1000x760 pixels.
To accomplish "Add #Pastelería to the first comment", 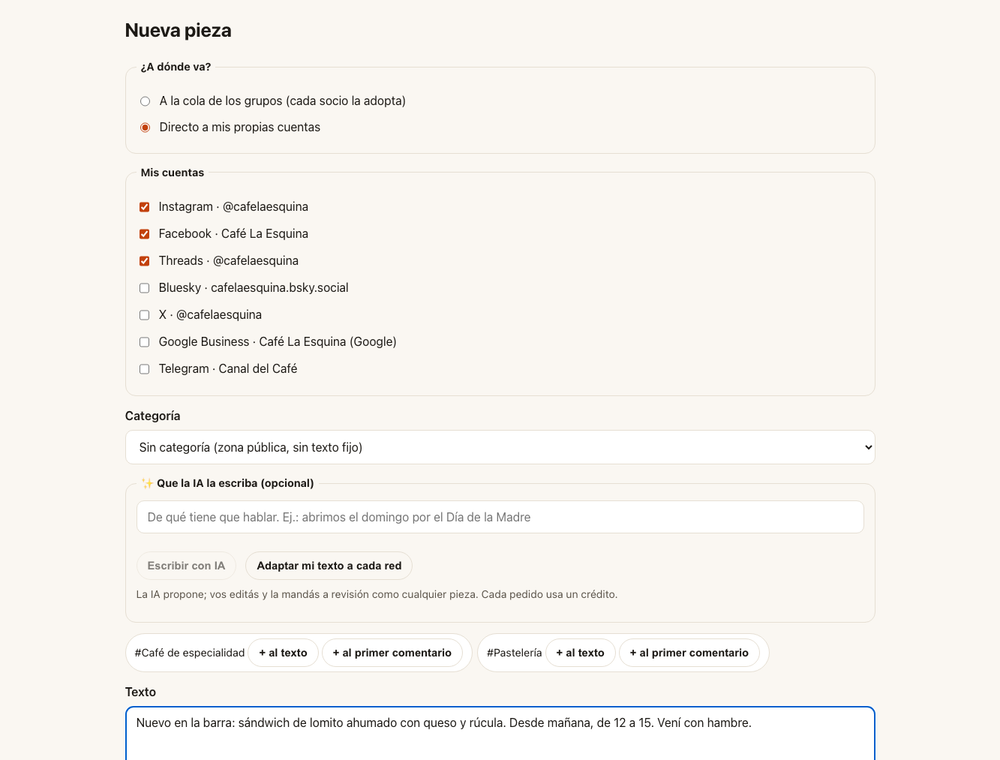I will 689,653.
